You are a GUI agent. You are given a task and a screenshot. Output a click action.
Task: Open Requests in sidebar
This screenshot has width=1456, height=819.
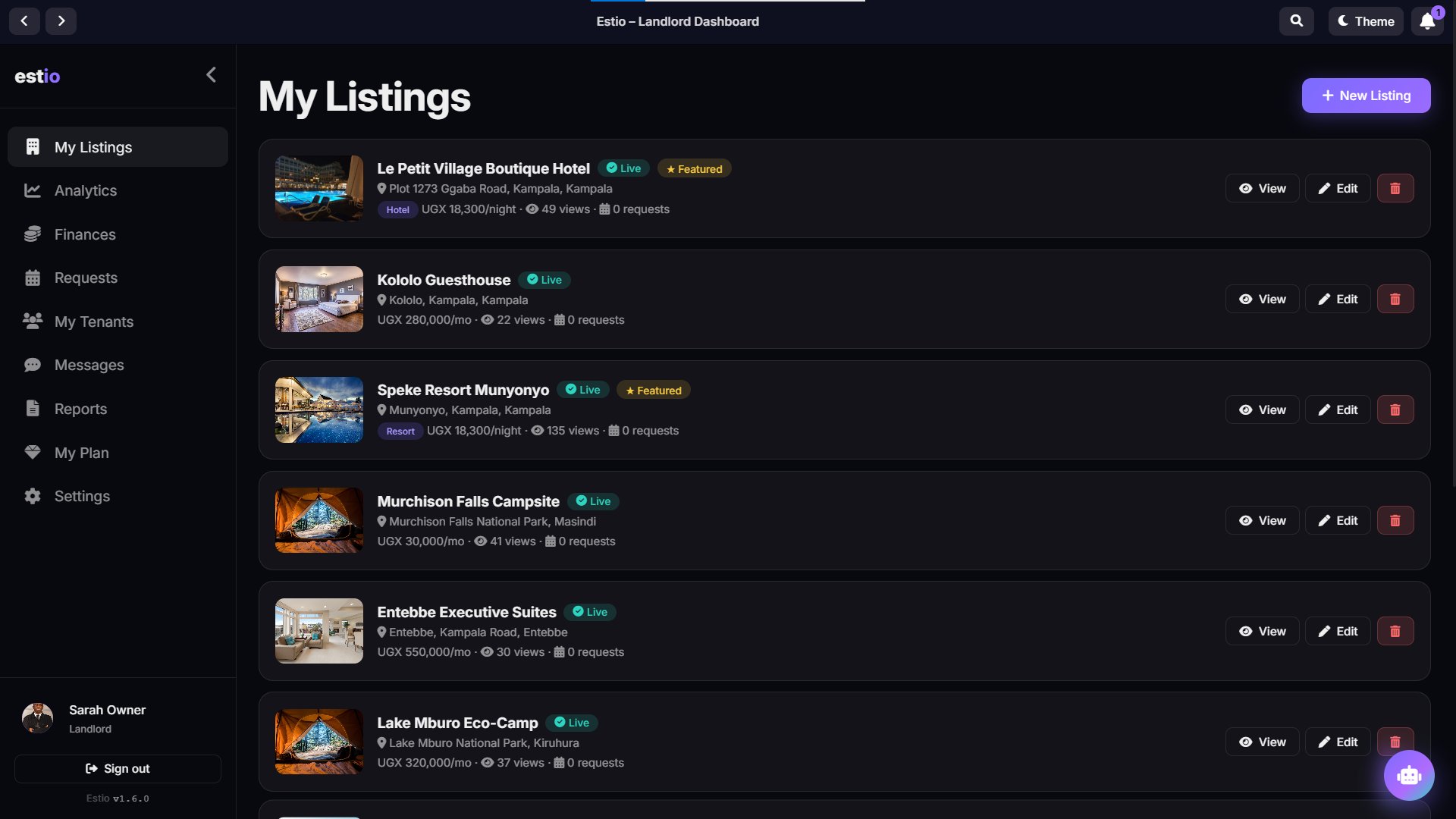click(x=118, y=278)
